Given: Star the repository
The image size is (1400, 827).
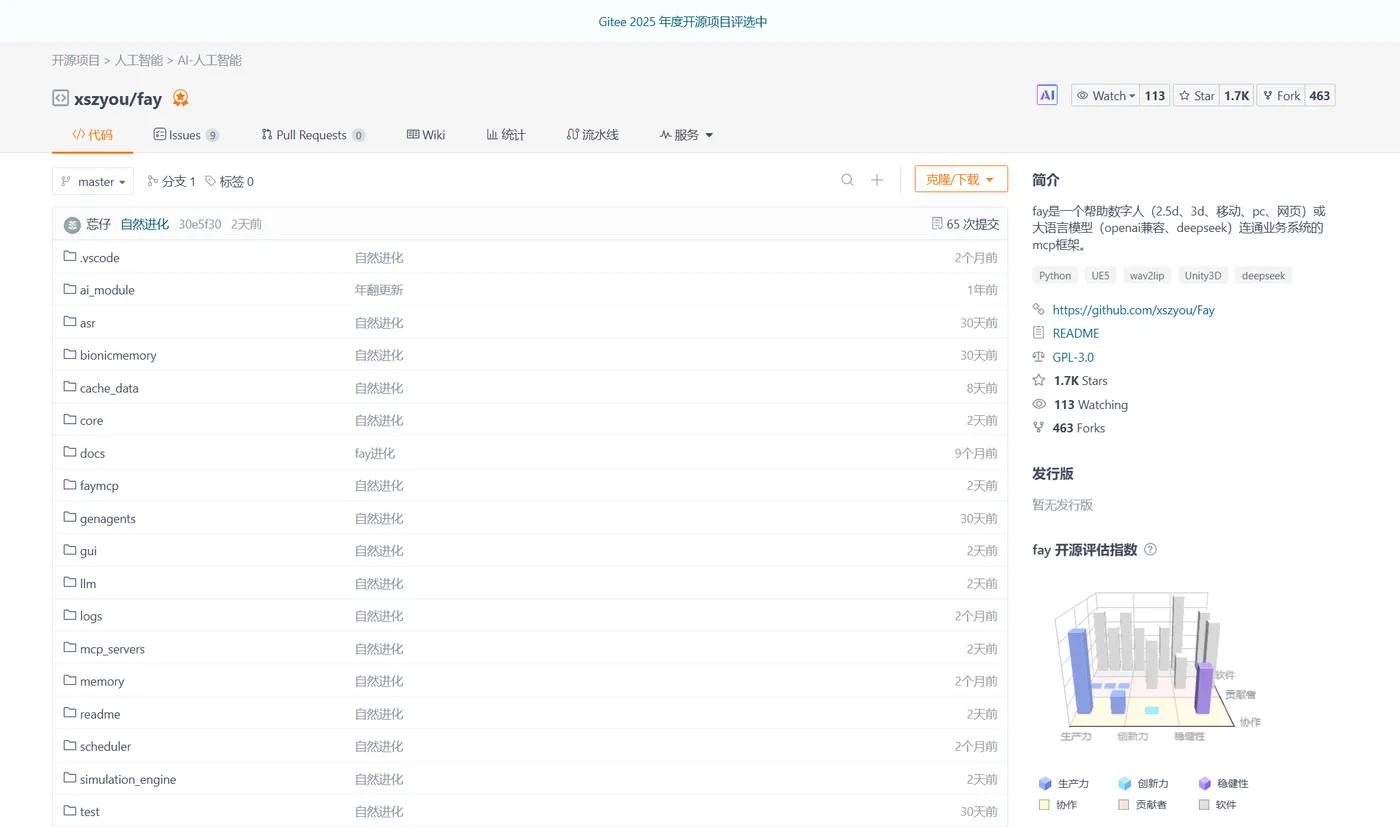Looking at the screenshot, I should (1197, 95).
